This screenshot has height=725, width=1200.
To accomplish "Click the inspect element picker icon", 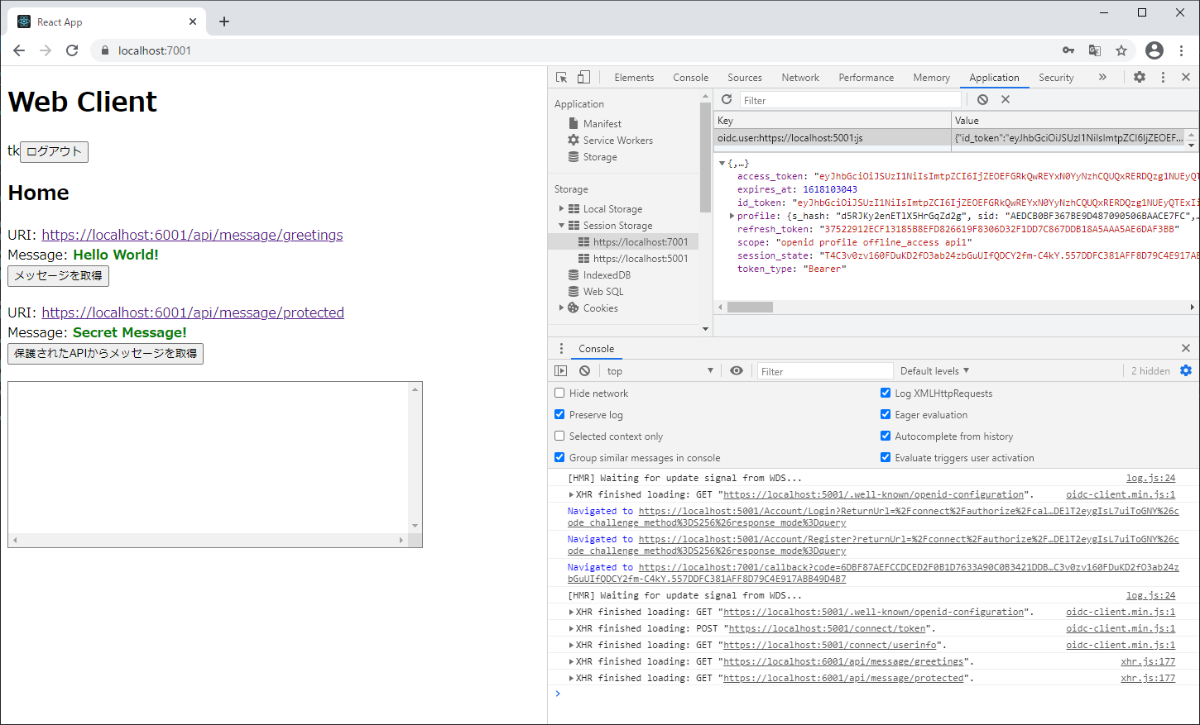I will pos(562,77).
